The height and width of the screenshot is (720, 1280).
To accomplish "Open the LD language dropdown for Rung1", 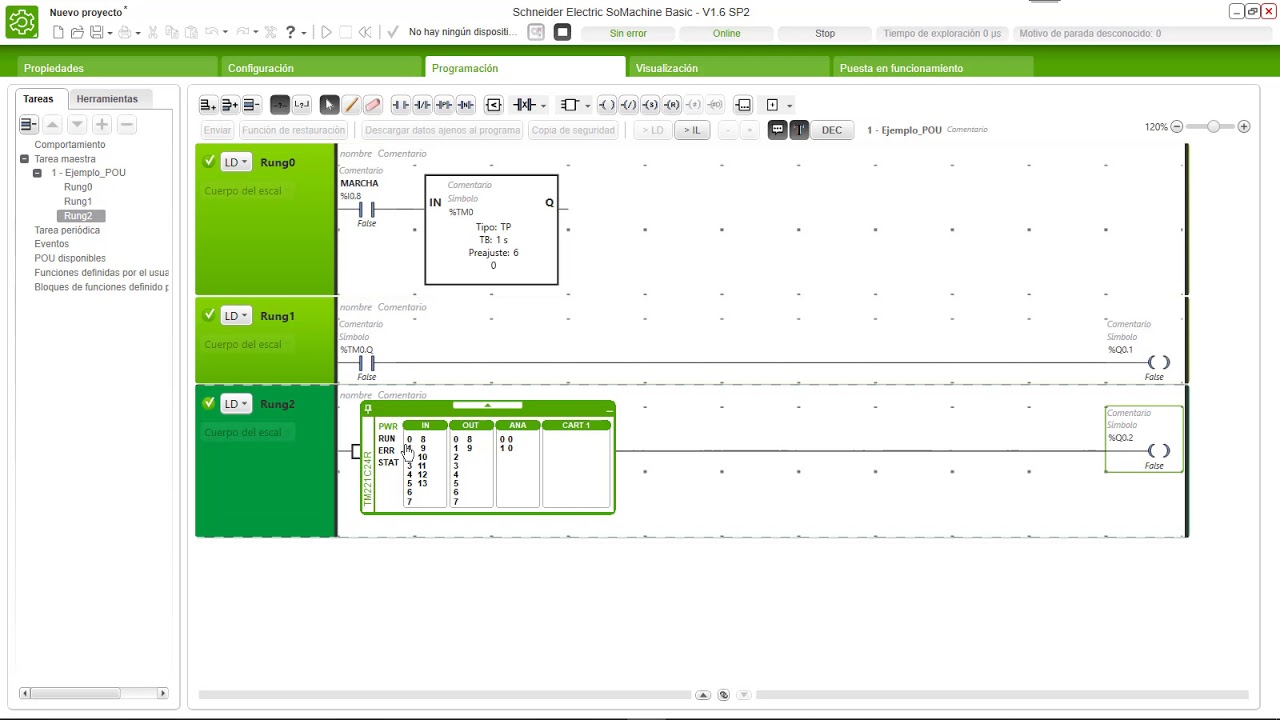I will click(236, 316).
